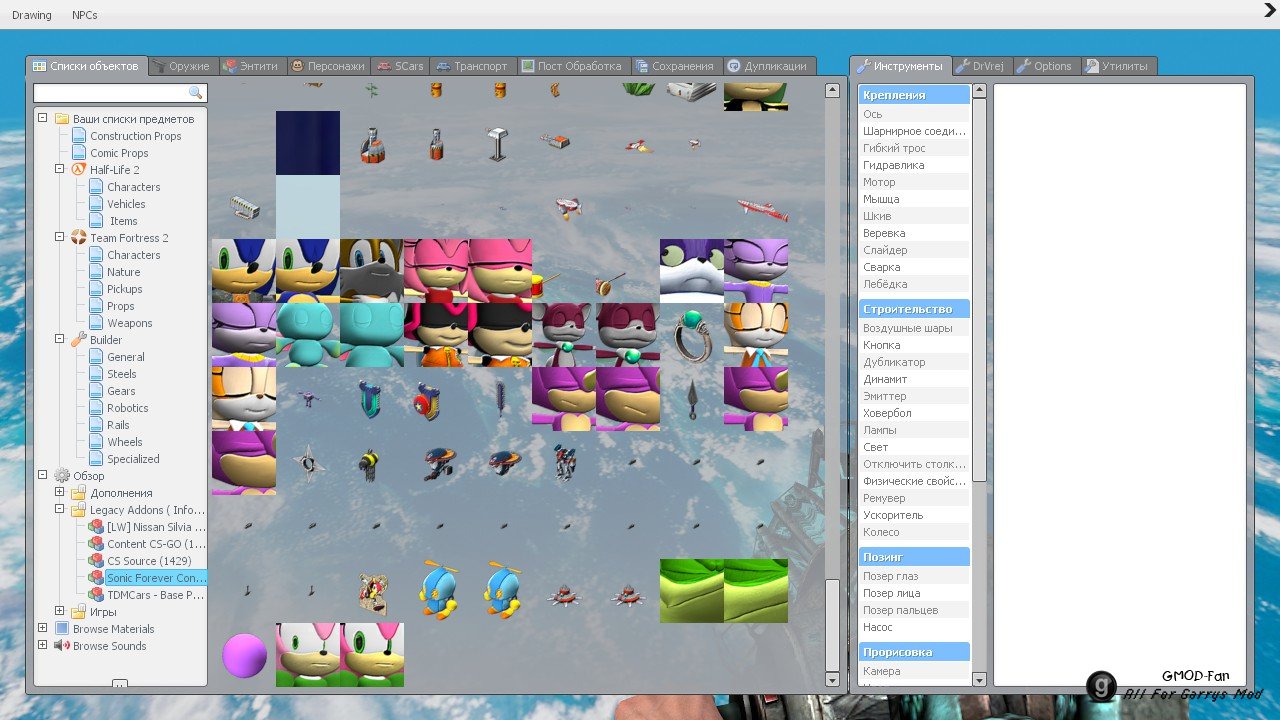Spawn the silver ring with green gem
Screen dimensions: 1280x720
click(692, 335)
